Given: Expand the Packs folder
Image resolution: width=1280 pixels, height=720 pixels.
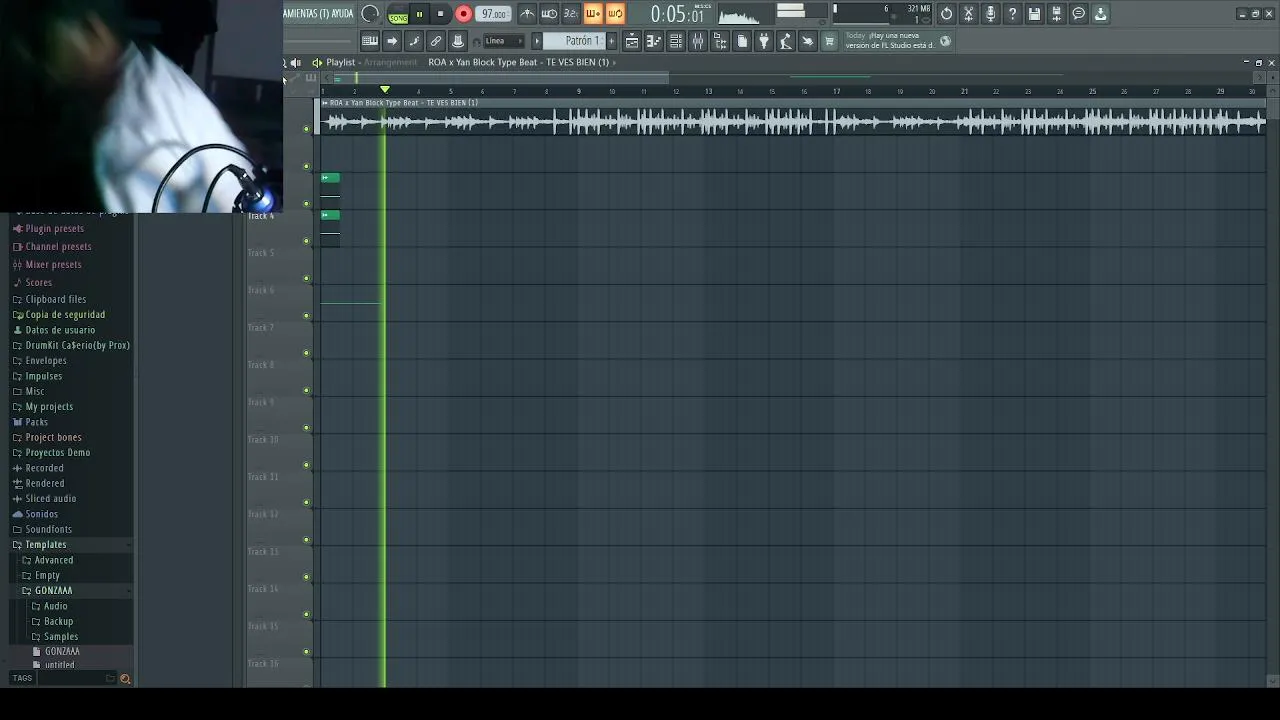Looking at the screenshot, I should tap(36, 422).
